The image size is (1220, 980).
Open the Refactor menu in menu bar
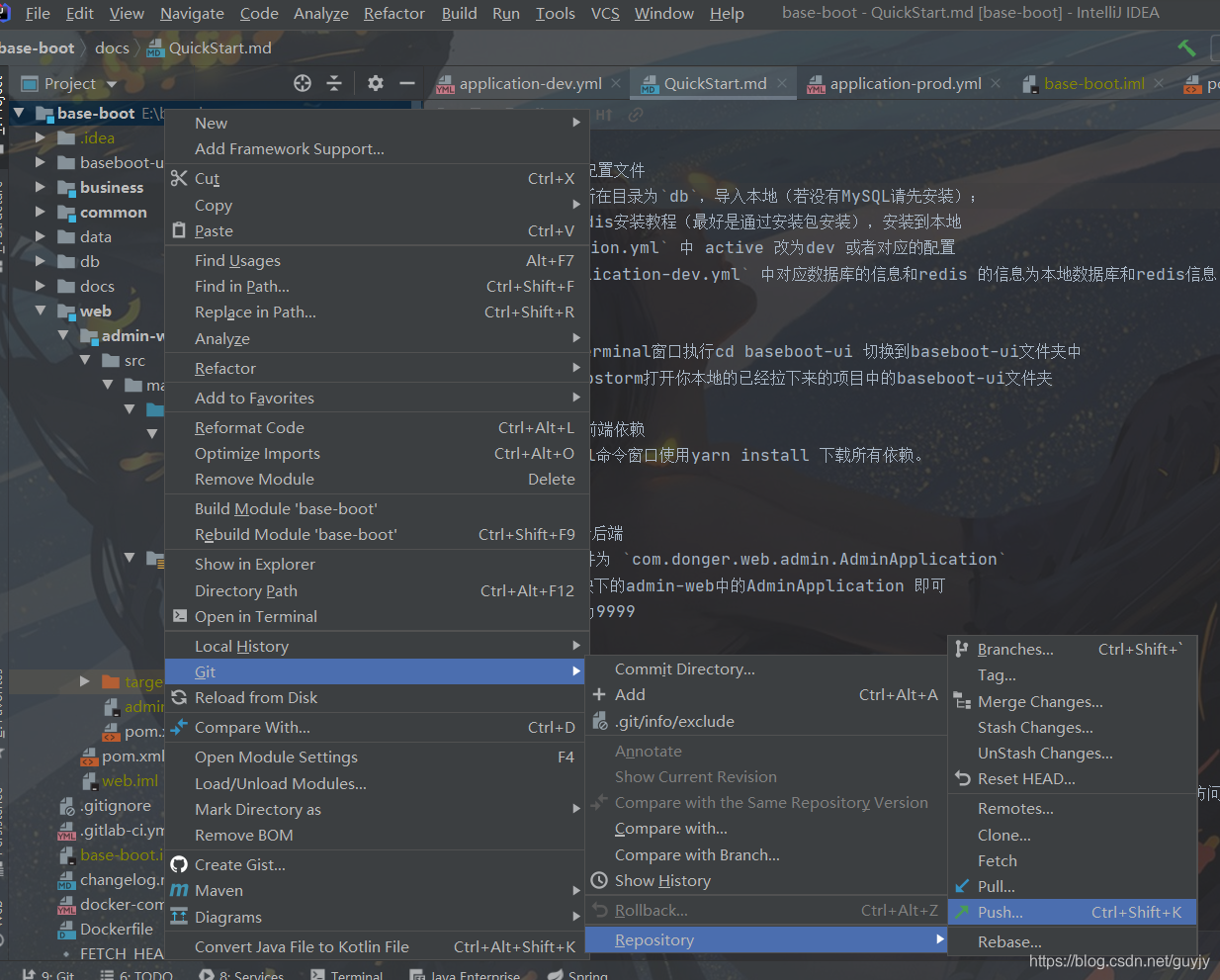[394, 13]
